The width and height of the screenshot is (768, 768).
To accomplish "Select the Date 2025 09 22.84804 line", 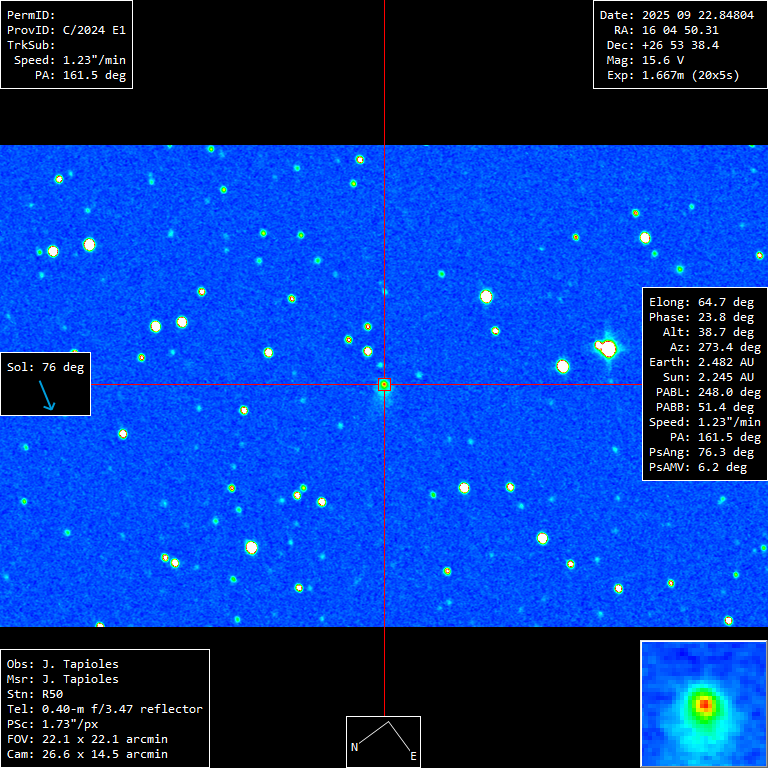I will tap(676, 15).
